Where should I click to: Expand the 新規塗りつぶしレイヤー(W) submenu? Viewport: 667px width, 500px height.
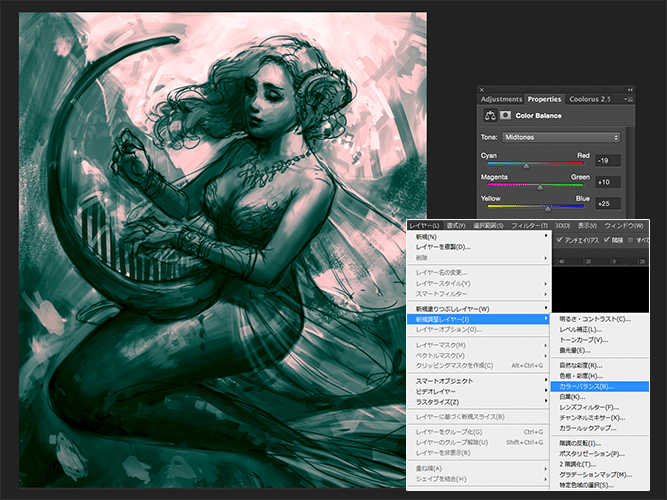point(479,309)
